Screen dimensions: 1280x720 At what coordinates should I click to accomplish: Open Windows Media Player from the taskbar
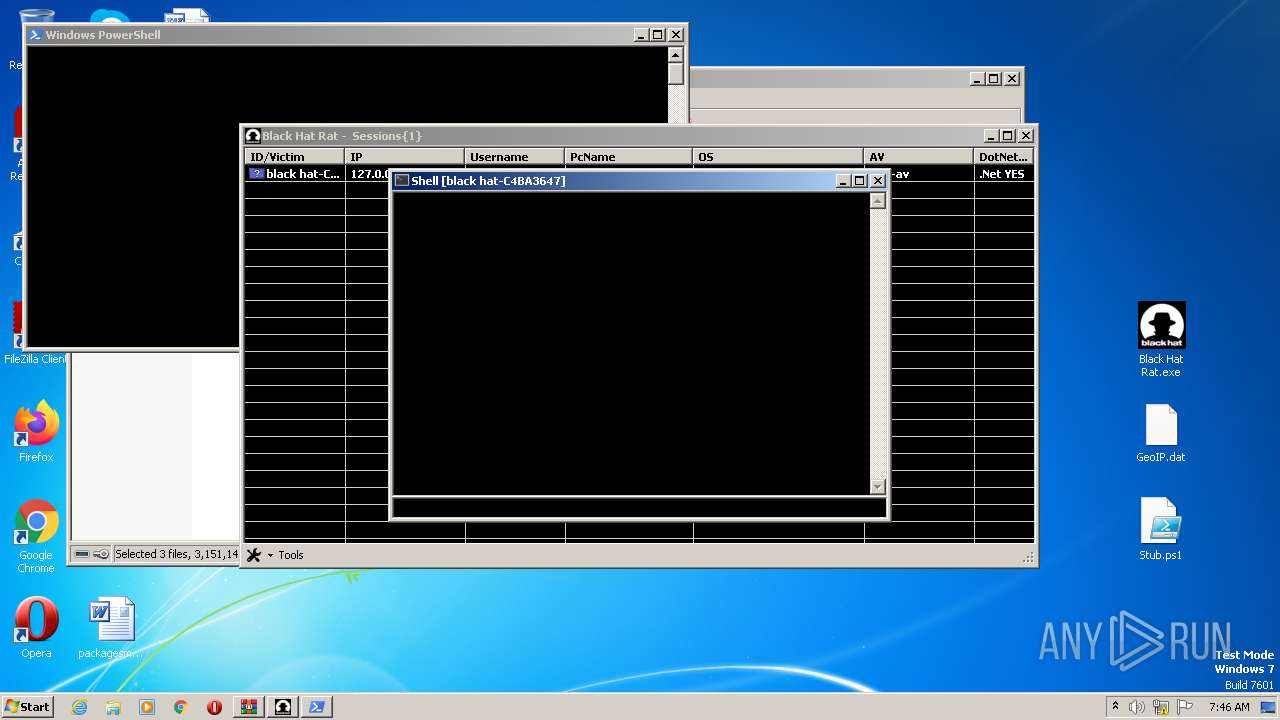point(147,707)
